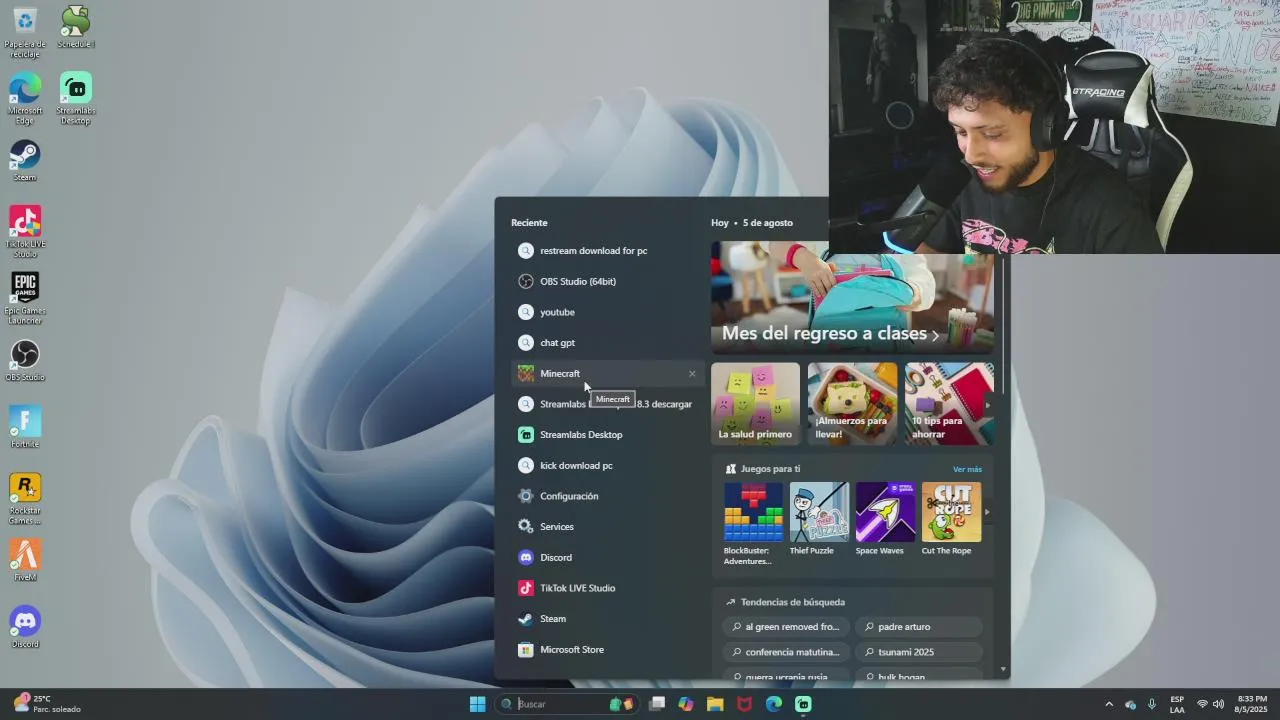Open Streamlabs Desktop from recent list
This screenshot has height=720, width=1280.
tap(608, 435)
